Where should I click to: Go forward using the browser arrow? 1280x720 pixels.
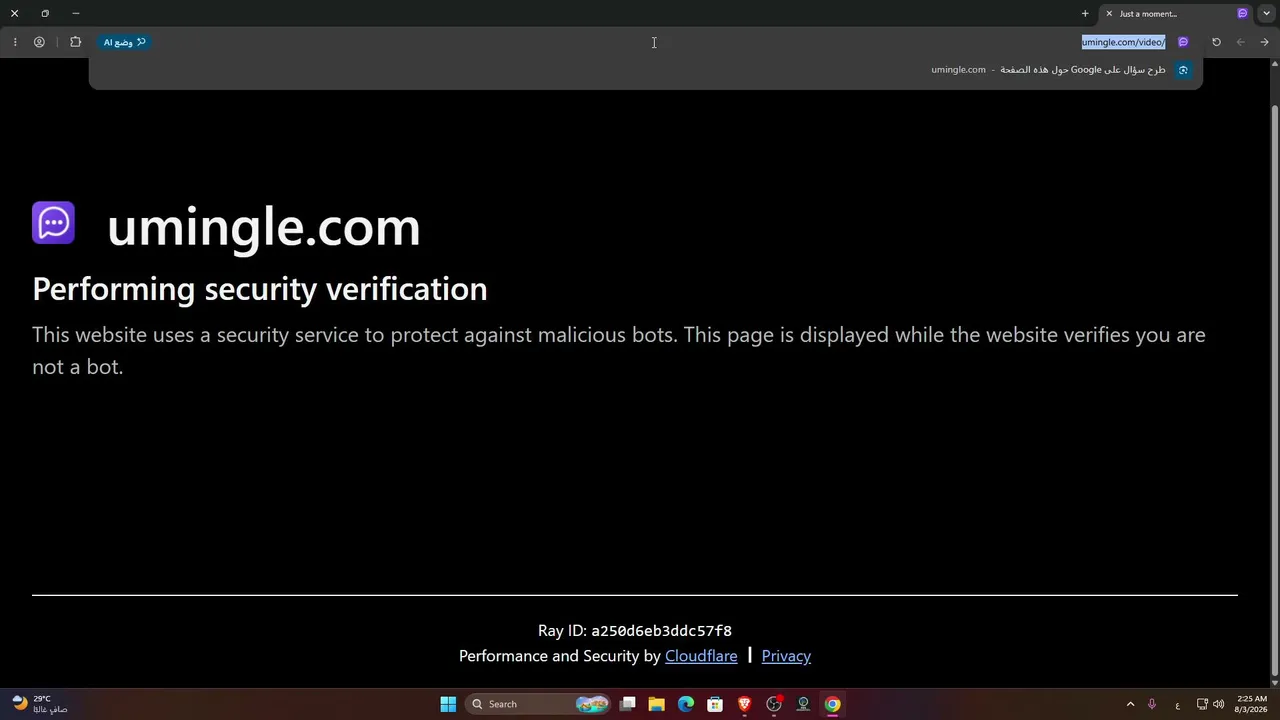click(1241, 42)
